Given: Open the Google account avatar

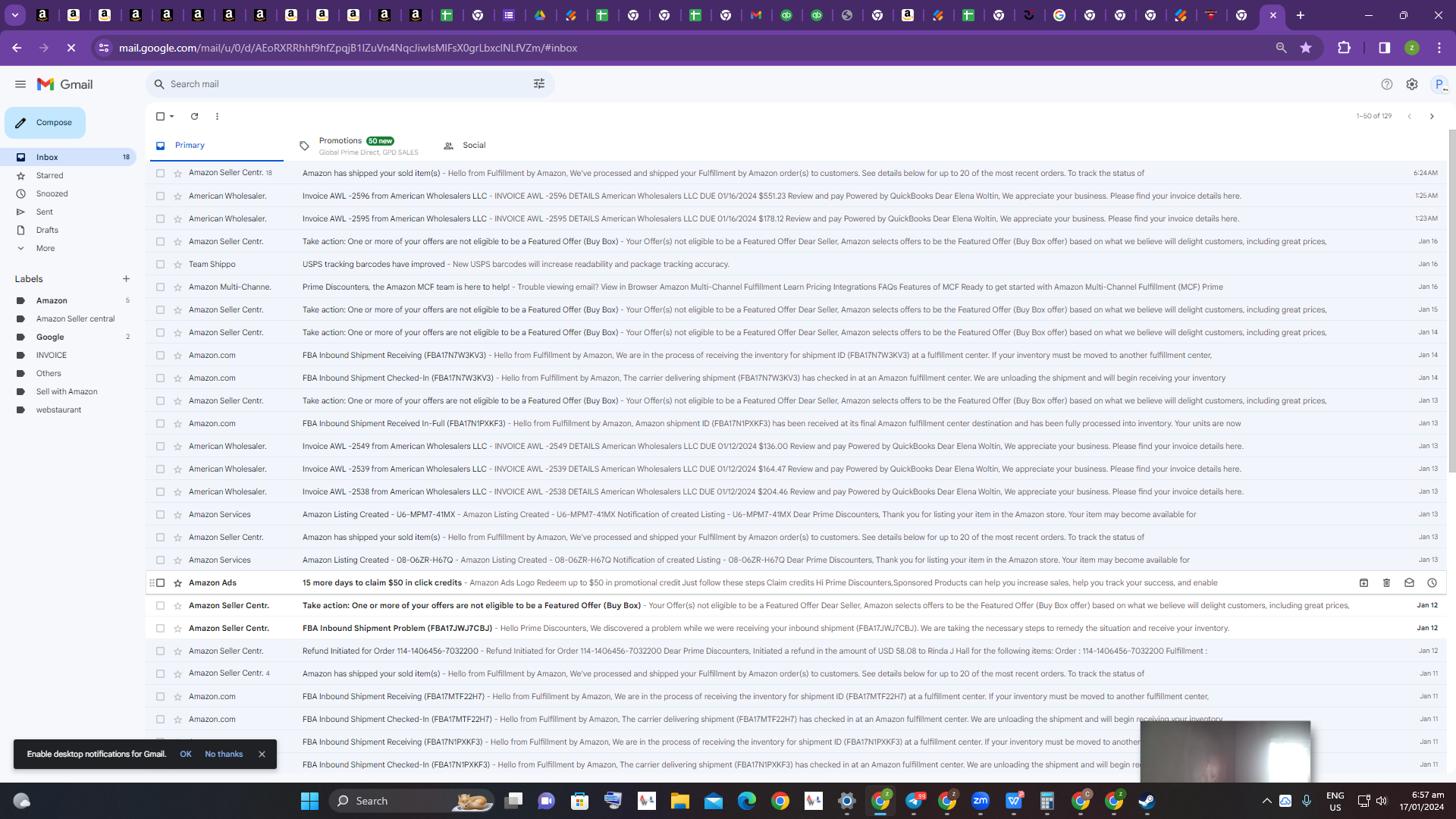Looking at the screenshot, I should (x=1439, y=84).
